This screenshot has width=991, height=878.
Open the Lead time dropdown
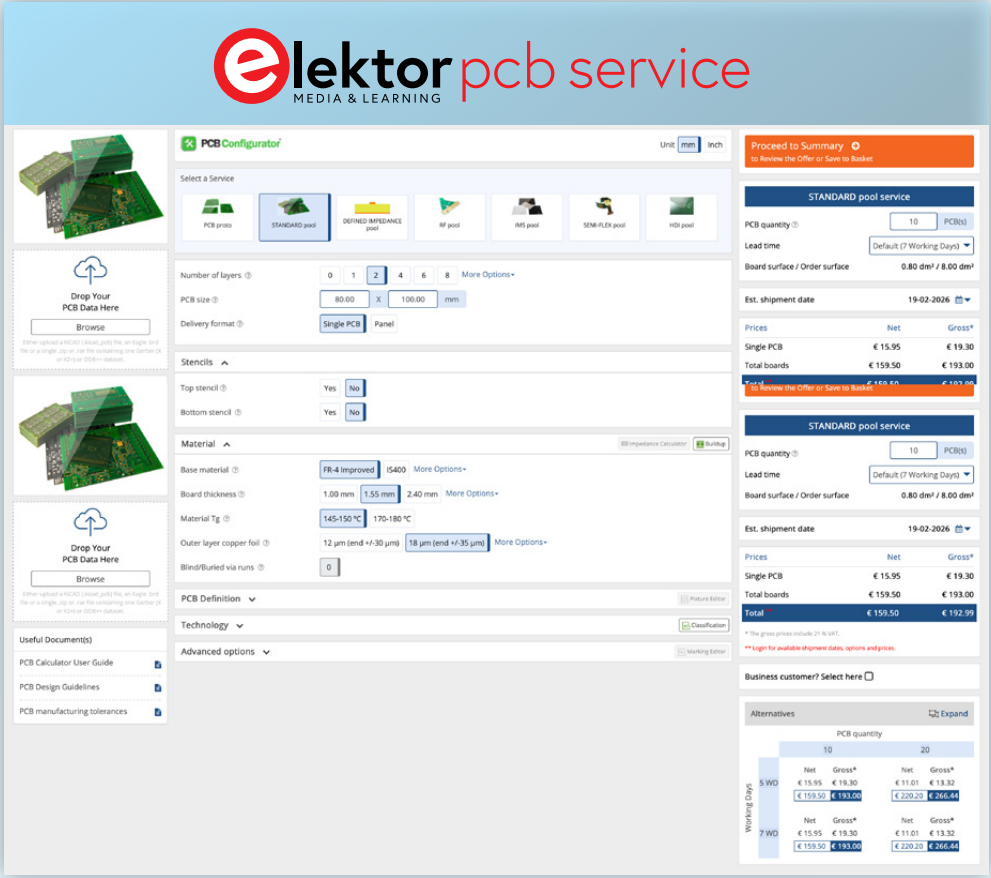coord(920,245)
